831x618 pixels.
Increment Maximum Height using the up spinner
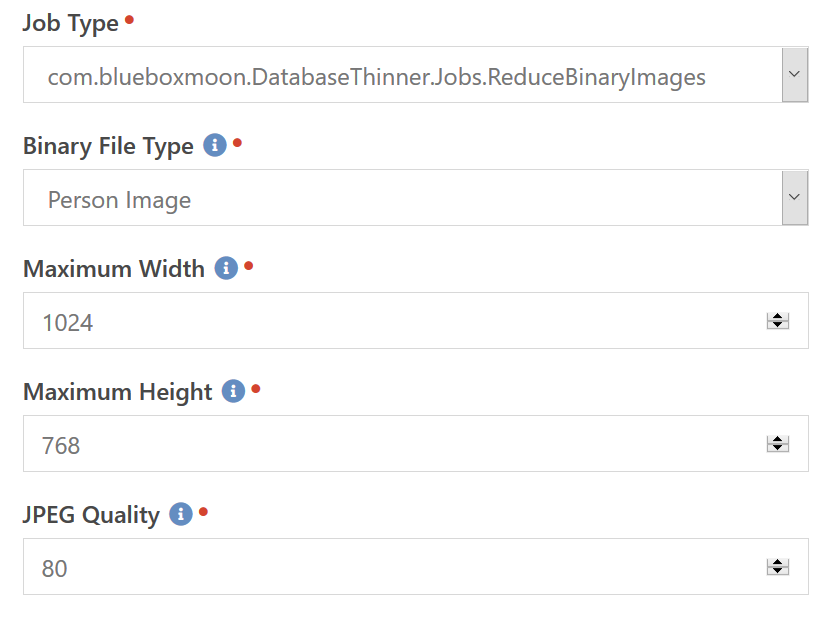pyautogui.click(x=777, y=439)
